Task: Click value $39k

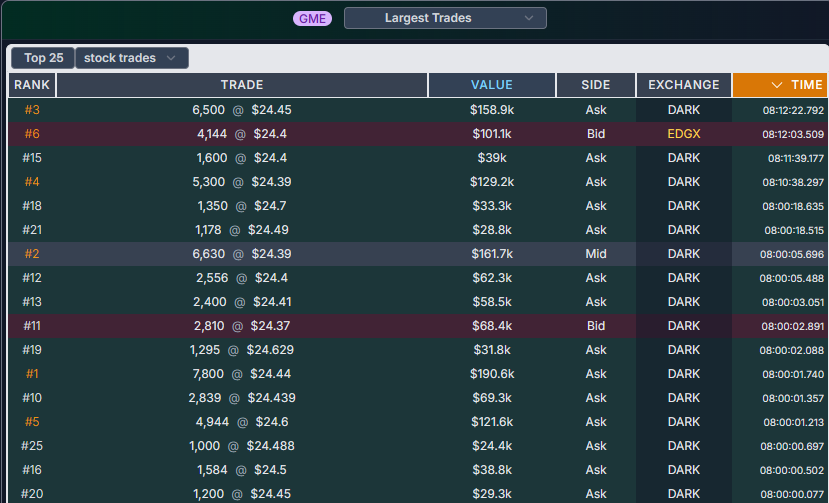Action: click(492, 158)
